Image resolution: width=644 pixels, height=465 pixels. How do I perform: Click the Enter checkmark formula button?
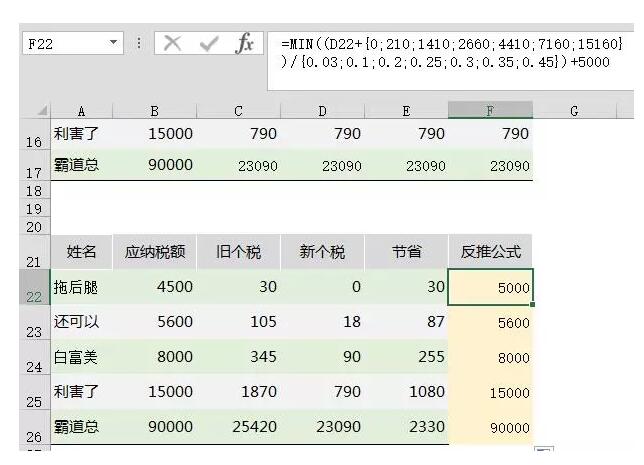[x=209, y=43]
